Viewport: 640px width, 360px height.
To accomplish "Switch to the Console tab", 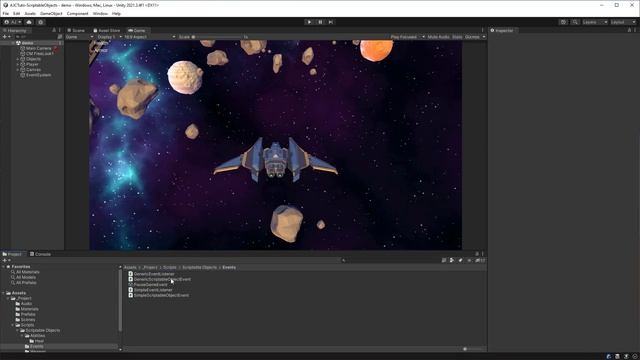I will [40, 254].
